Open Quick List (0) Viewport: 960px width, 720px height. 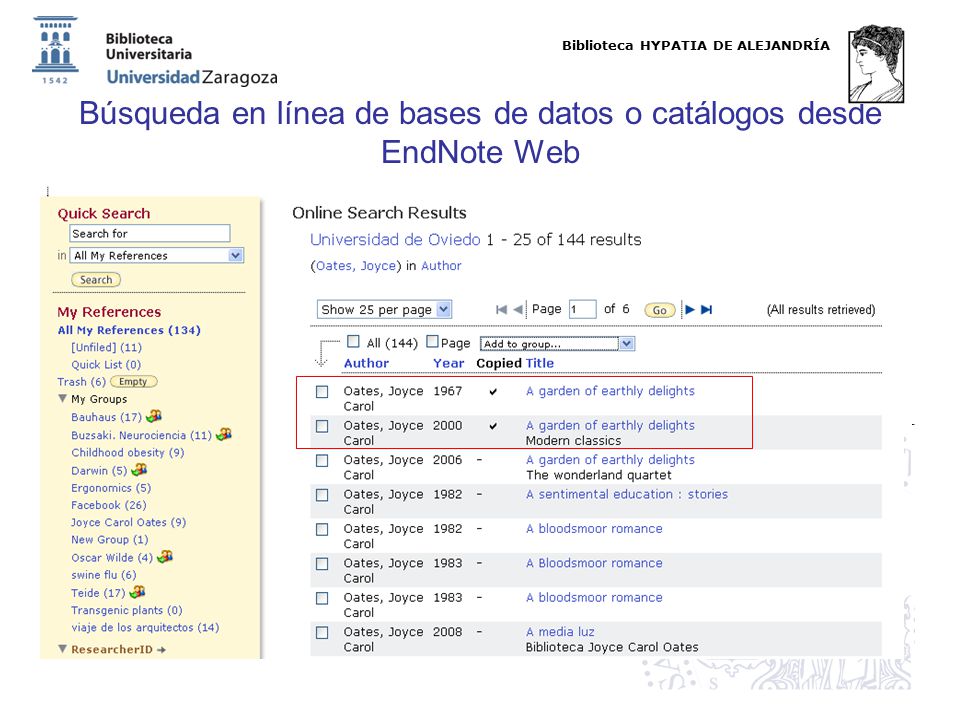point(106,364)
